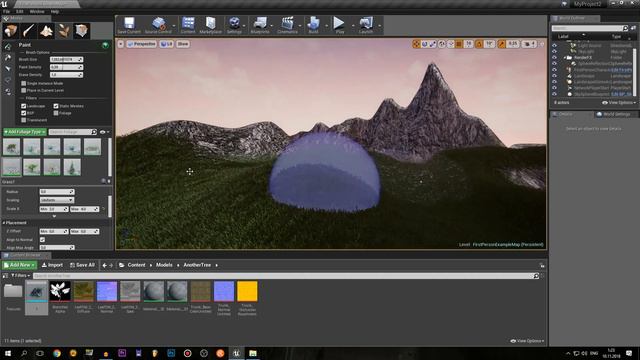Check the Foliage filter checkbox

[56, 113]
